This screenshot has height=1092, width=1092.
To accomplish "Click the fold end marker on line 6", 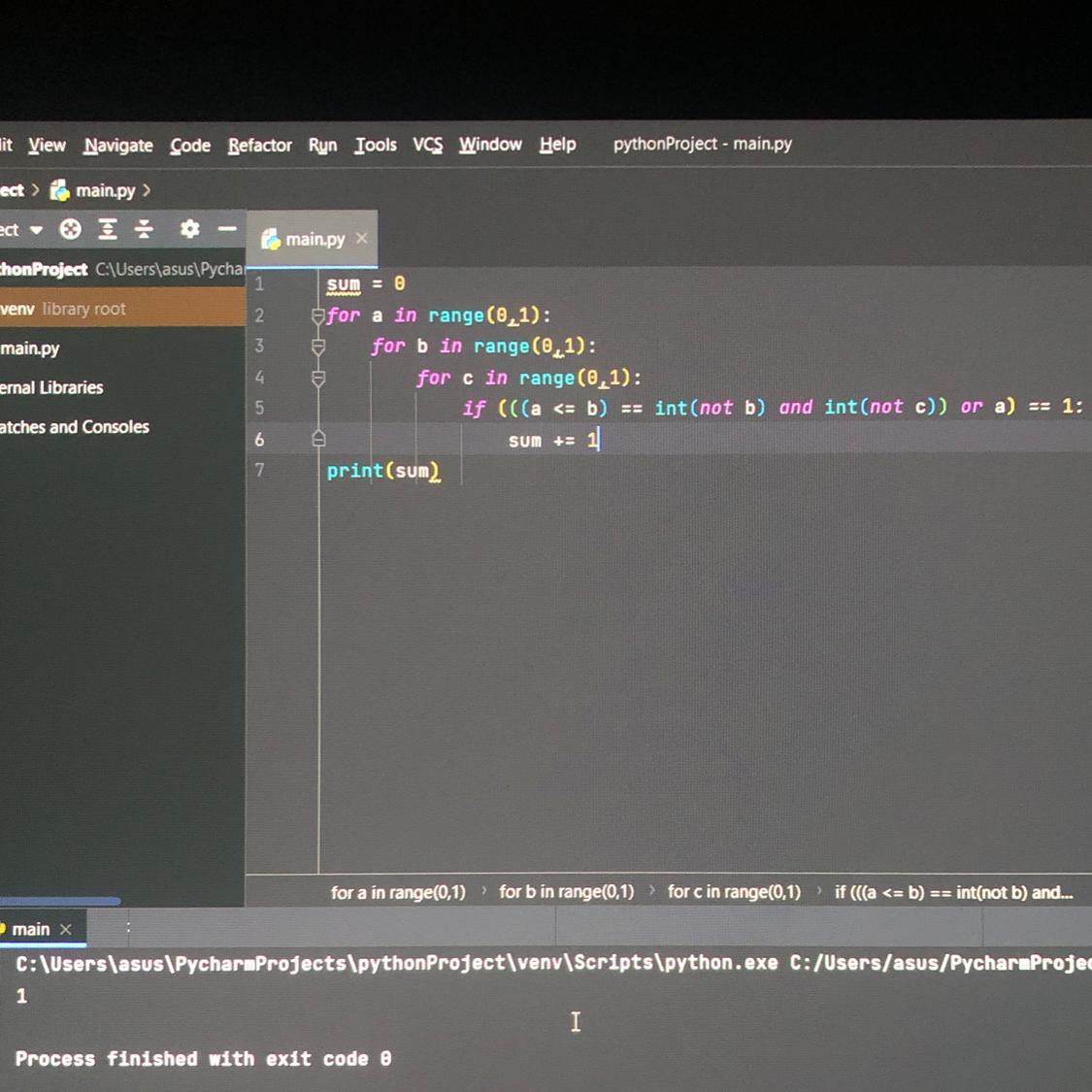I will click(x=318, y=439).
